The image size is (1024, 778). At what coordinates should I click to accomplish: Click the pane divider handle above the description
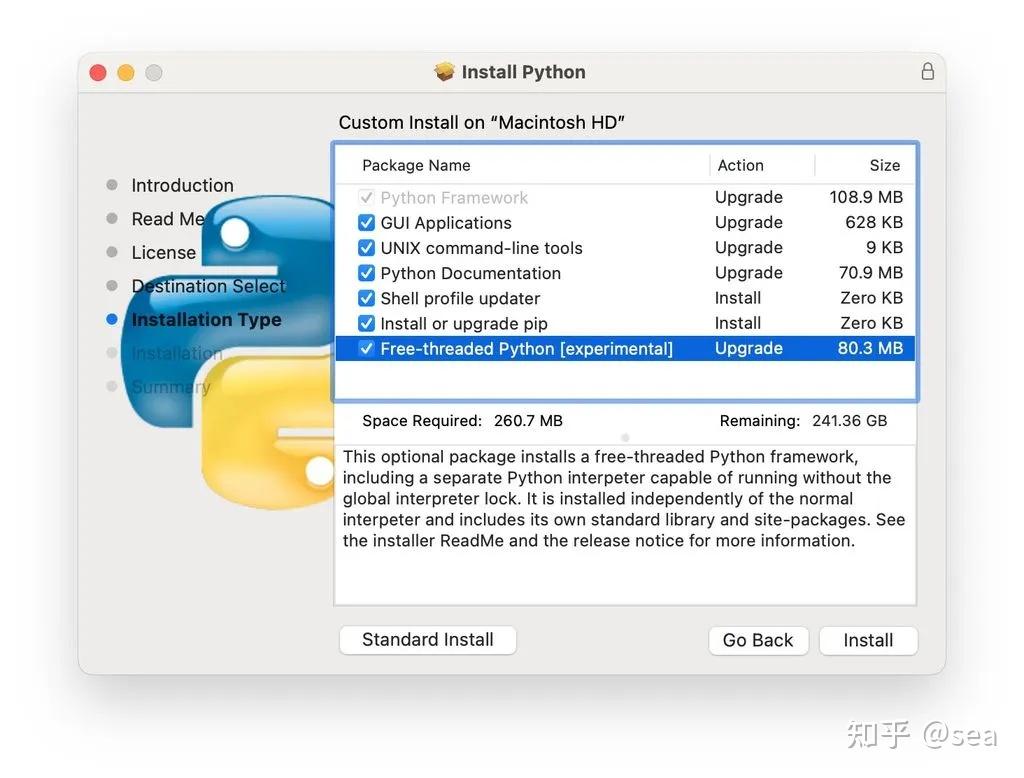pyautogui.click(x=625, y=437)
